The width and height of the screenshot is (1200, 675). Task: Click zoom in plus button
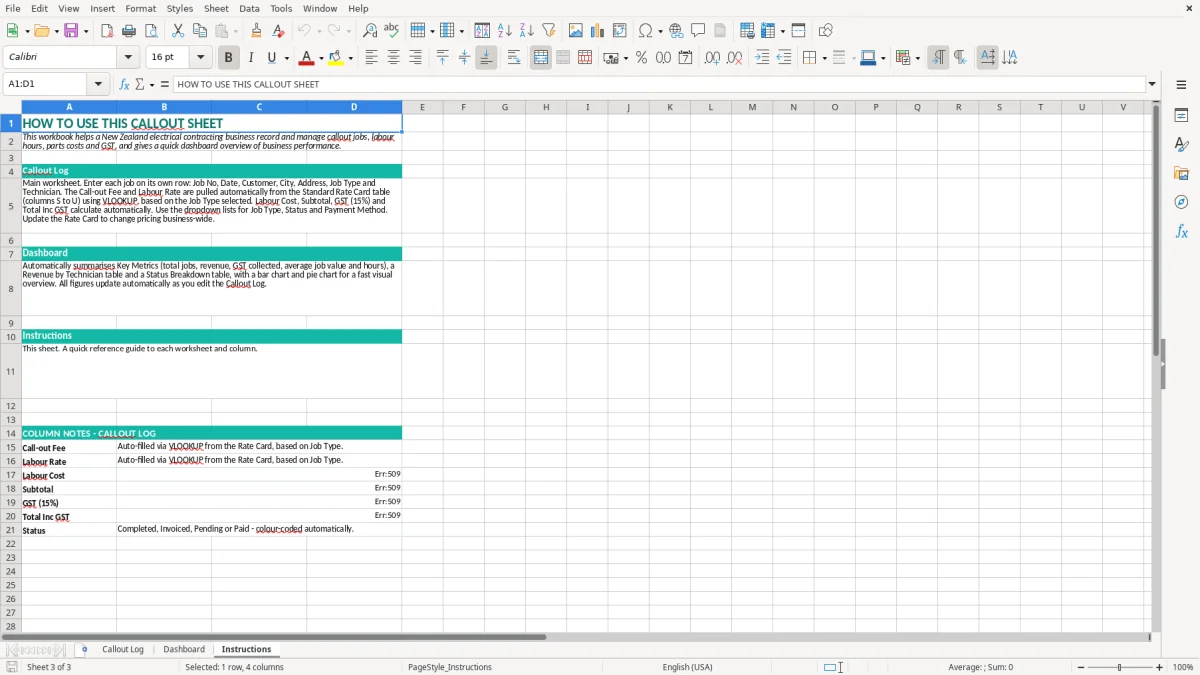[1160, 667]
